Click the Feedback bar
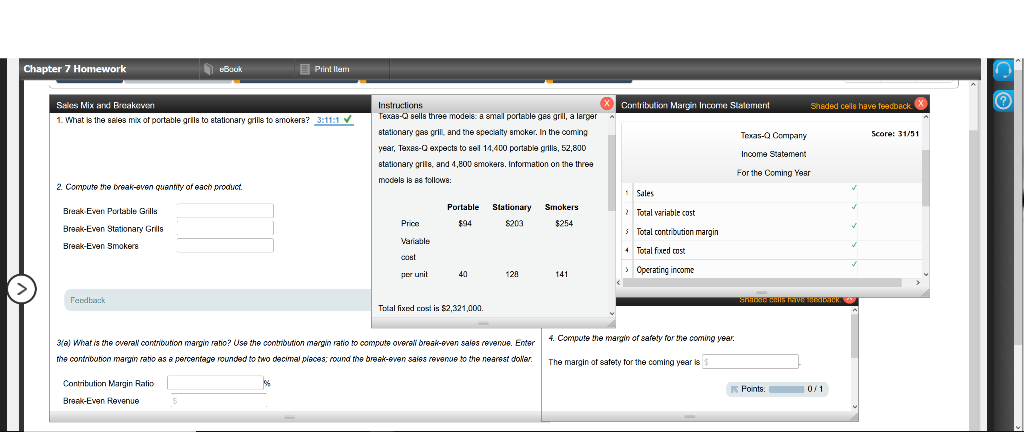This screenshot has width=1024, height=432. [x=217, y=300]
